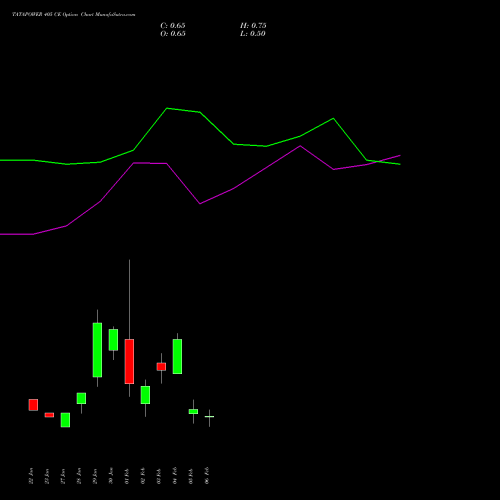Viewport: 500px width, 500px height.
Task: Select the close value C: 0.65
Action: tap(173, 26)
